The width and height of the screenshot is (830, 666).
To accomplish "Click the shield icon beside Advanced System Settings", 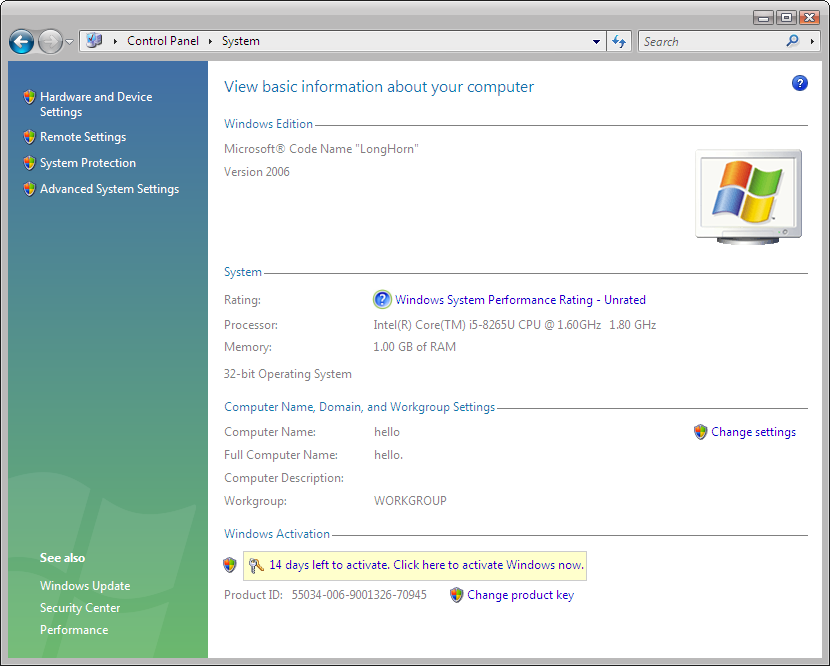I will click(x=29, y=189).
